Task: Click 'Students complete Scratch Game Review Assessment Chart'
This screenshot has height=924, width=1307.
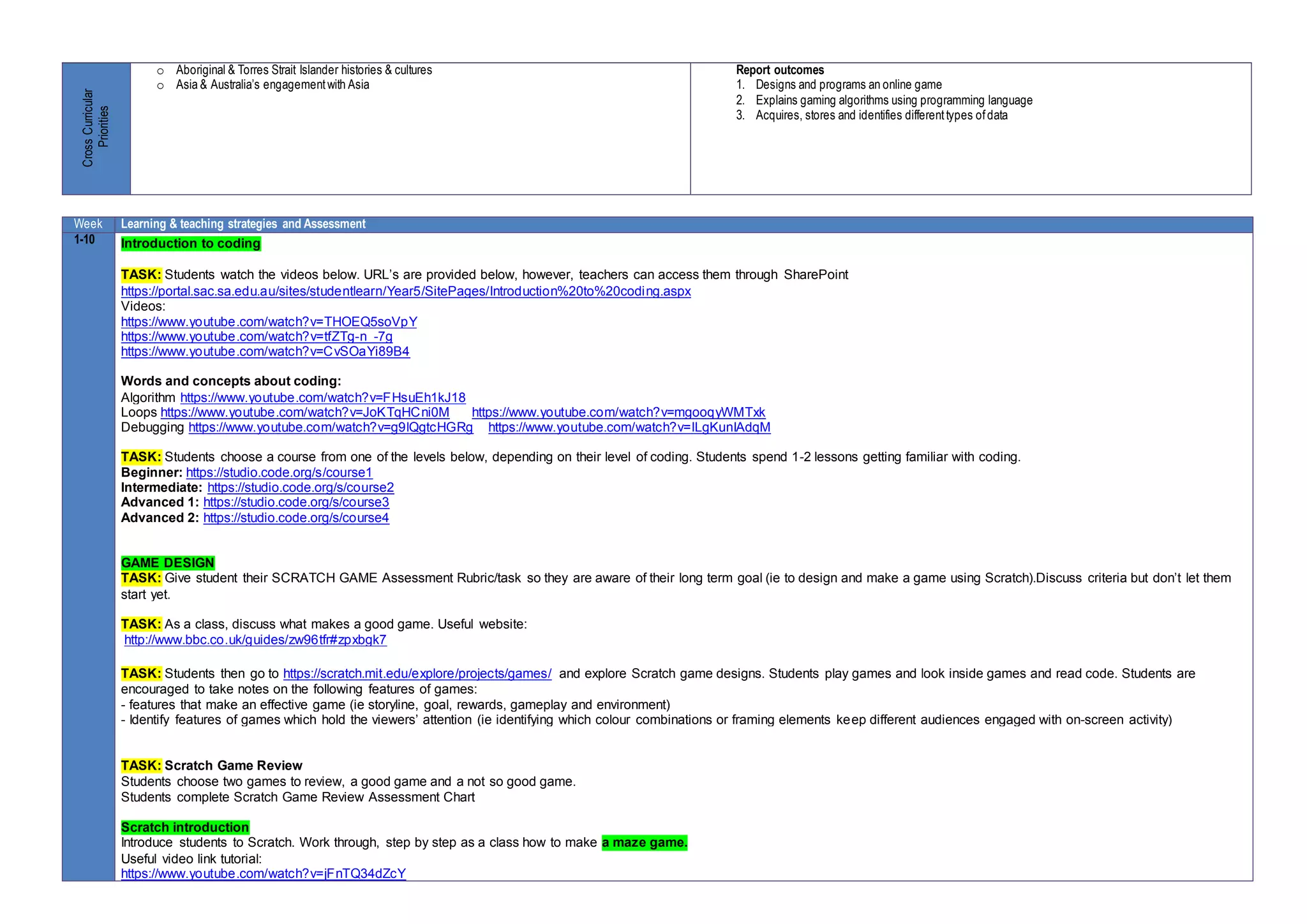Action: [298, 797]
